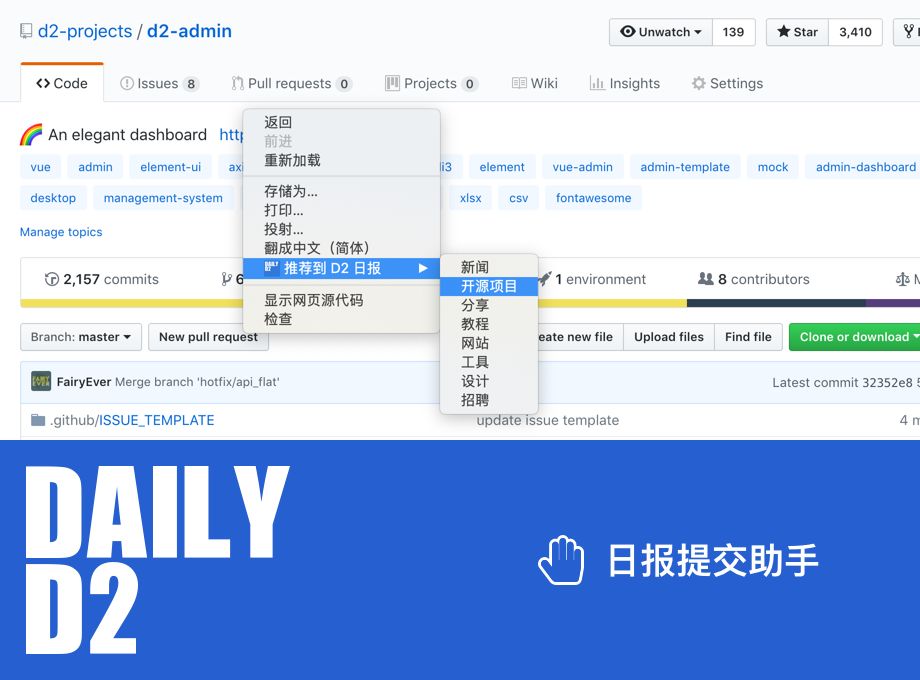The height and width of the screenshot is (680, 920).
Task: Open the Projects tab
Action: (x=431, y=83)
